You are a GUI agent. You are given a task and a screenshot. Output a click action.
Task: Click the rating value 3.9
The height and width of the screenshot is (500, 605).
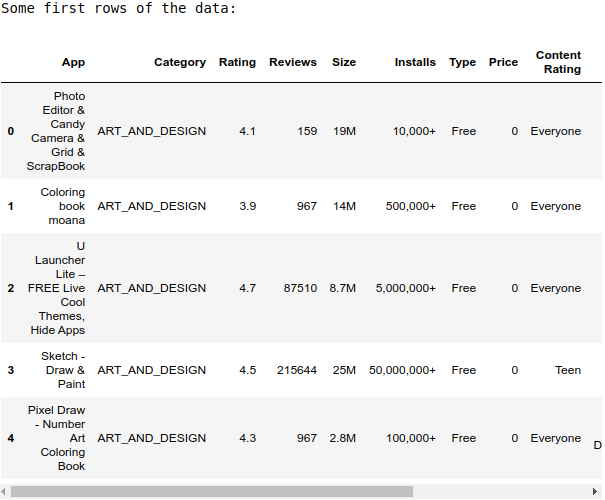247,206
